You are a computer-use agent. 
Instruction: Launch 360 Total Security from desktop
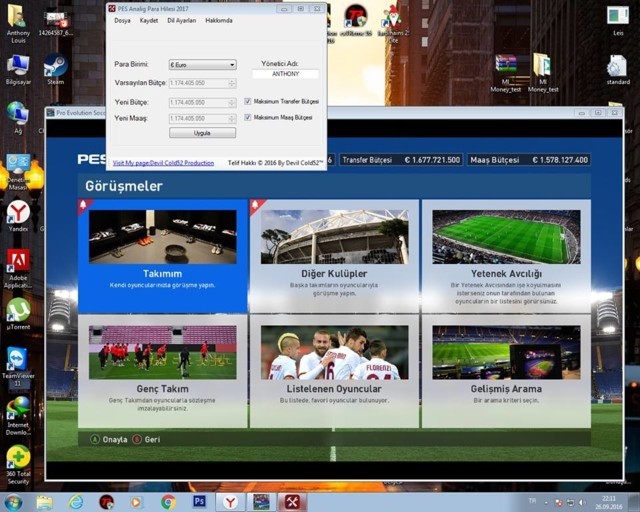pos(18,465)
